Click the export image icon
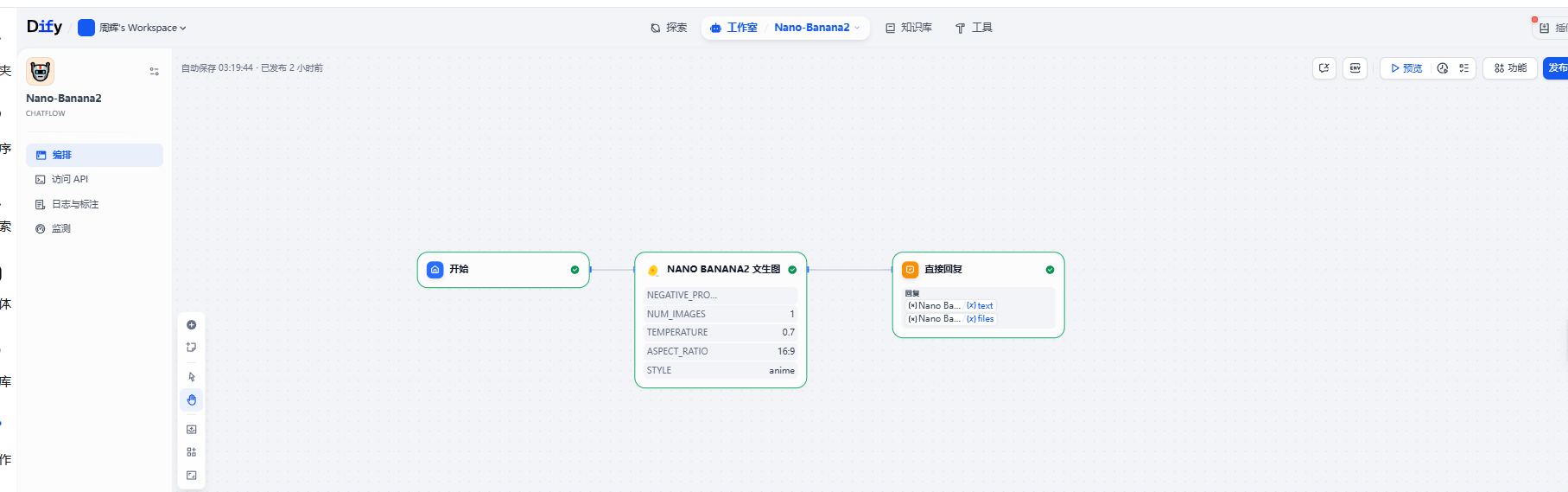Viewport: 1568px width, 492px height. [x=192, y=430]
